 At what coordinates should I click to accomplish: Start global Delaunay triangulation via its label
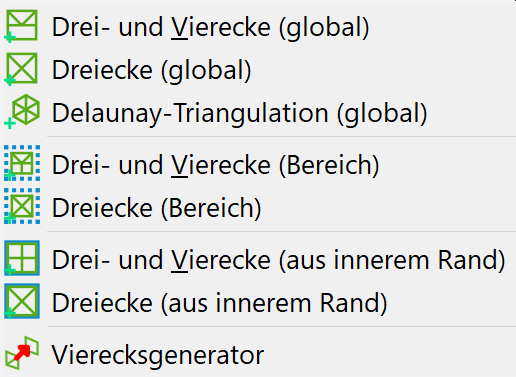click(239, 113)
